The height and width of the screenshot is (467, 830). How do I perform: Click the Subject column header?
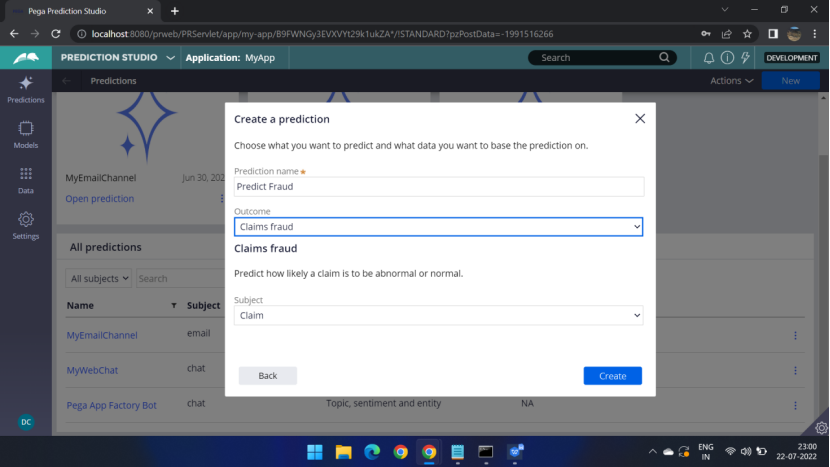(203, 306)
